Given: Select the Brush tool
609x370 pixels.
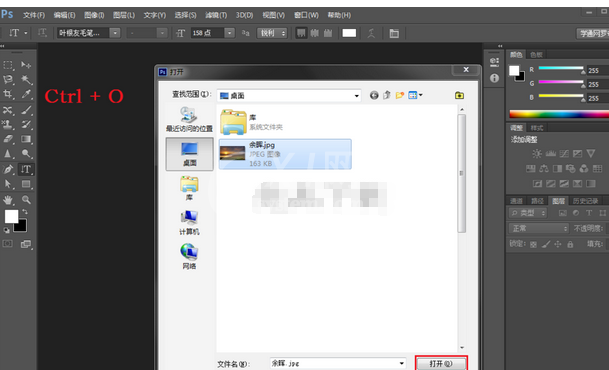Looking at the screenshot, I should [26, 110].
